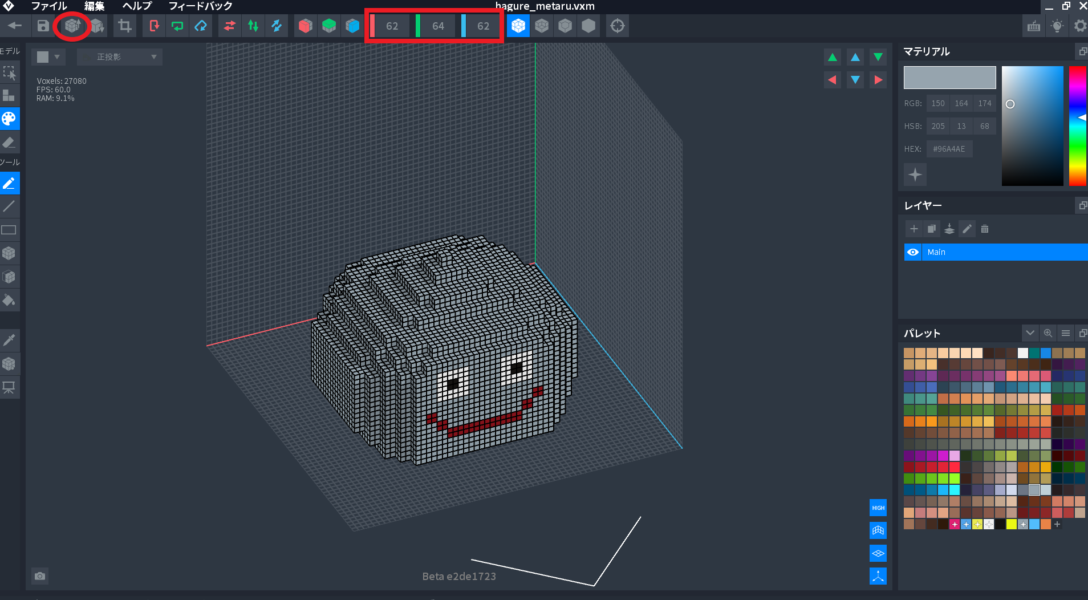Click the red flip axis icon

(x=154, y=26)
